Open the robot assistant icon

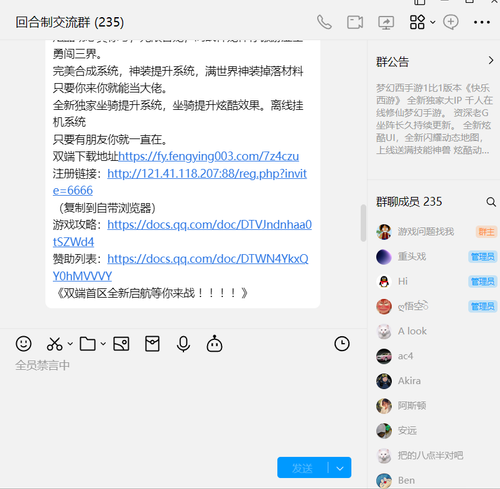point(214,344)
